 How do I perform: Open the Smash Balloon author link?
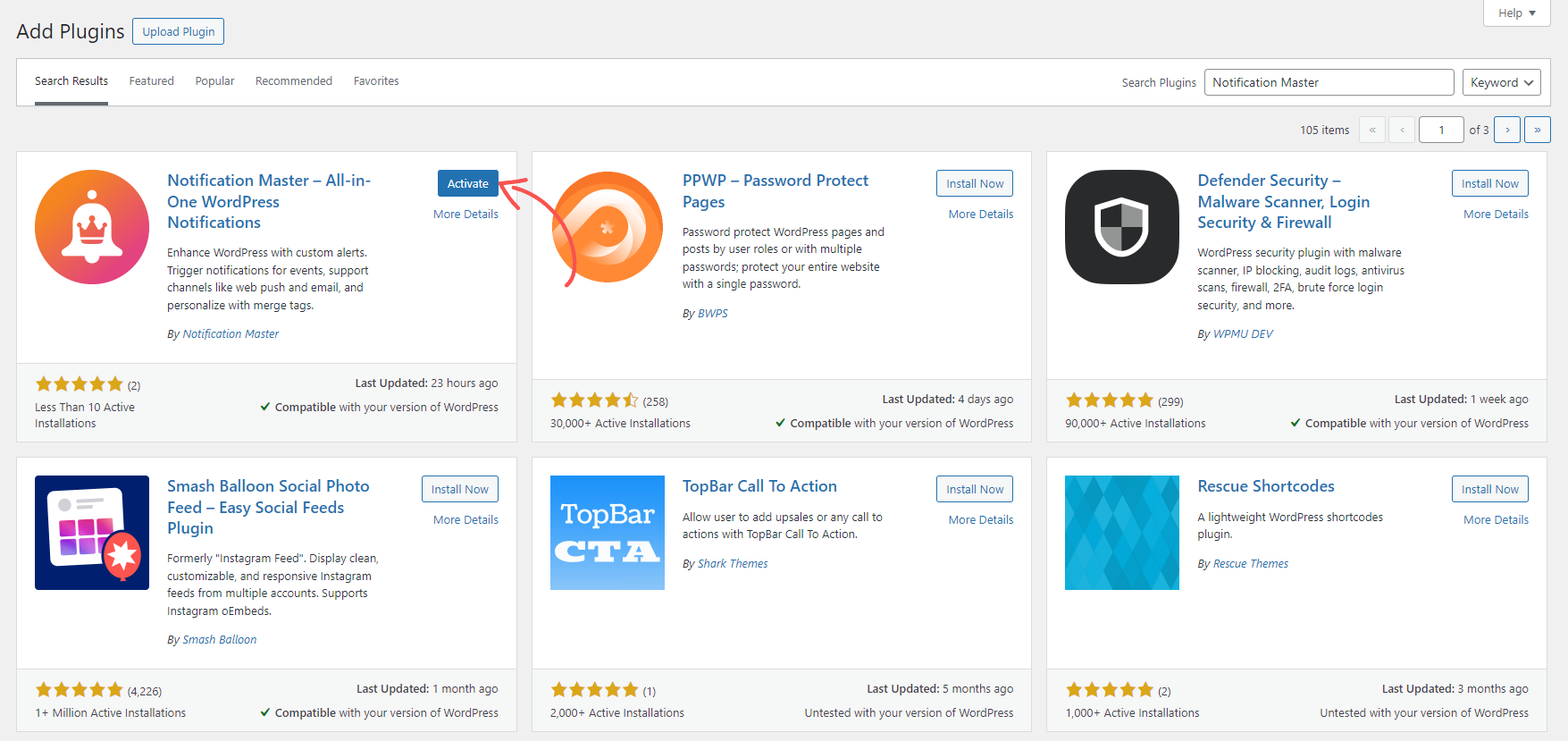220,640
